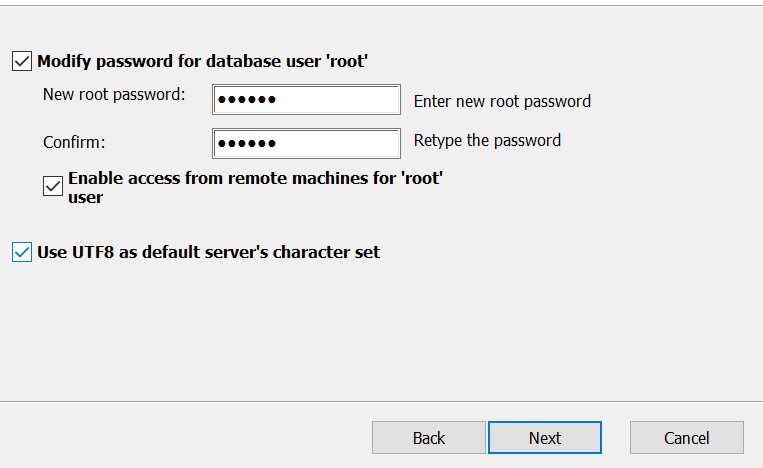
Task: Click the 'Use UTF8 as default server's character set' label
Action: click(208, 252)
